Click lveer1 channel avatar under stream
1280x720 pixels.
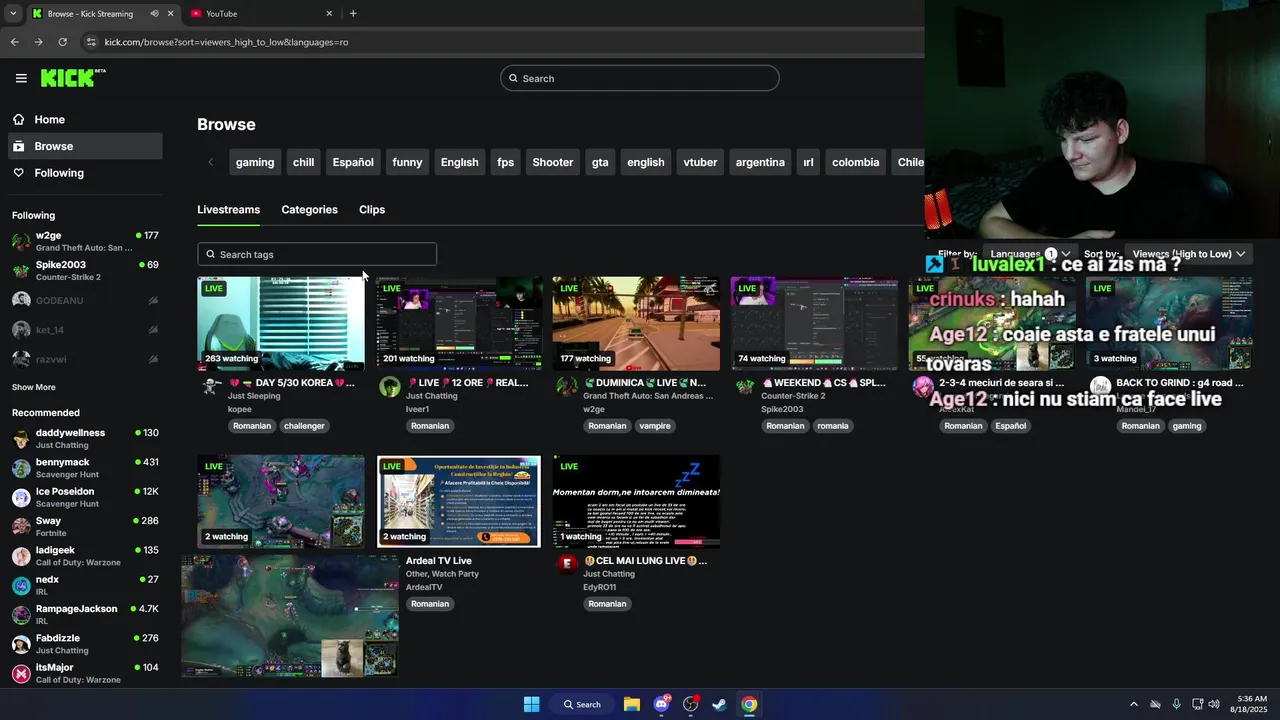pyautogui.click(x=390, y=386)
